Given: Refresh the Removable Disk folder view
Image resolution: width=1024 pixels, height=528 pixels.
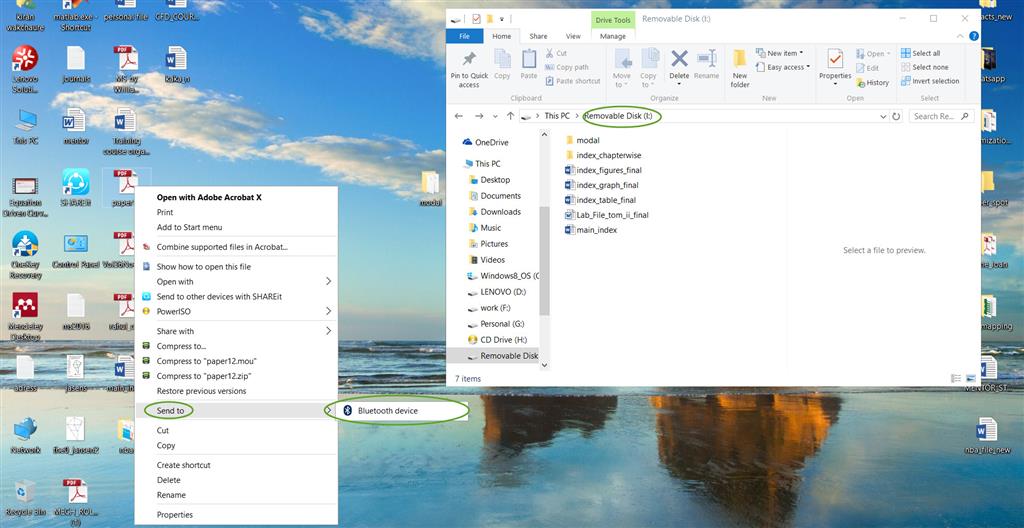Looking at the screenshot, I should coord(896,116).
